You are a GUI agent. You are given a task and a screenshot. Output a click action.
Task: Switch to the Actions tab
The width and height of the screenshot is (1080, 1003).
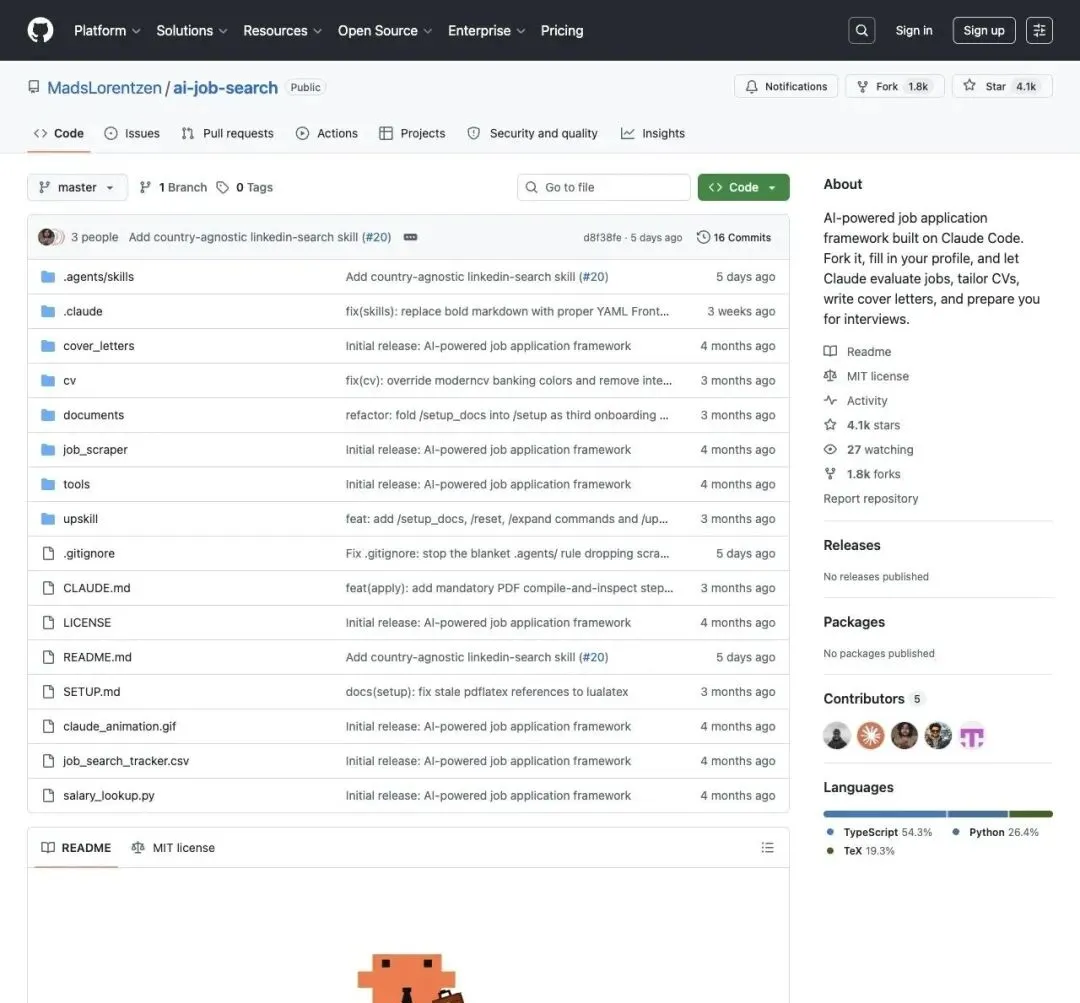pyautogui.click(x=326, y=134)
